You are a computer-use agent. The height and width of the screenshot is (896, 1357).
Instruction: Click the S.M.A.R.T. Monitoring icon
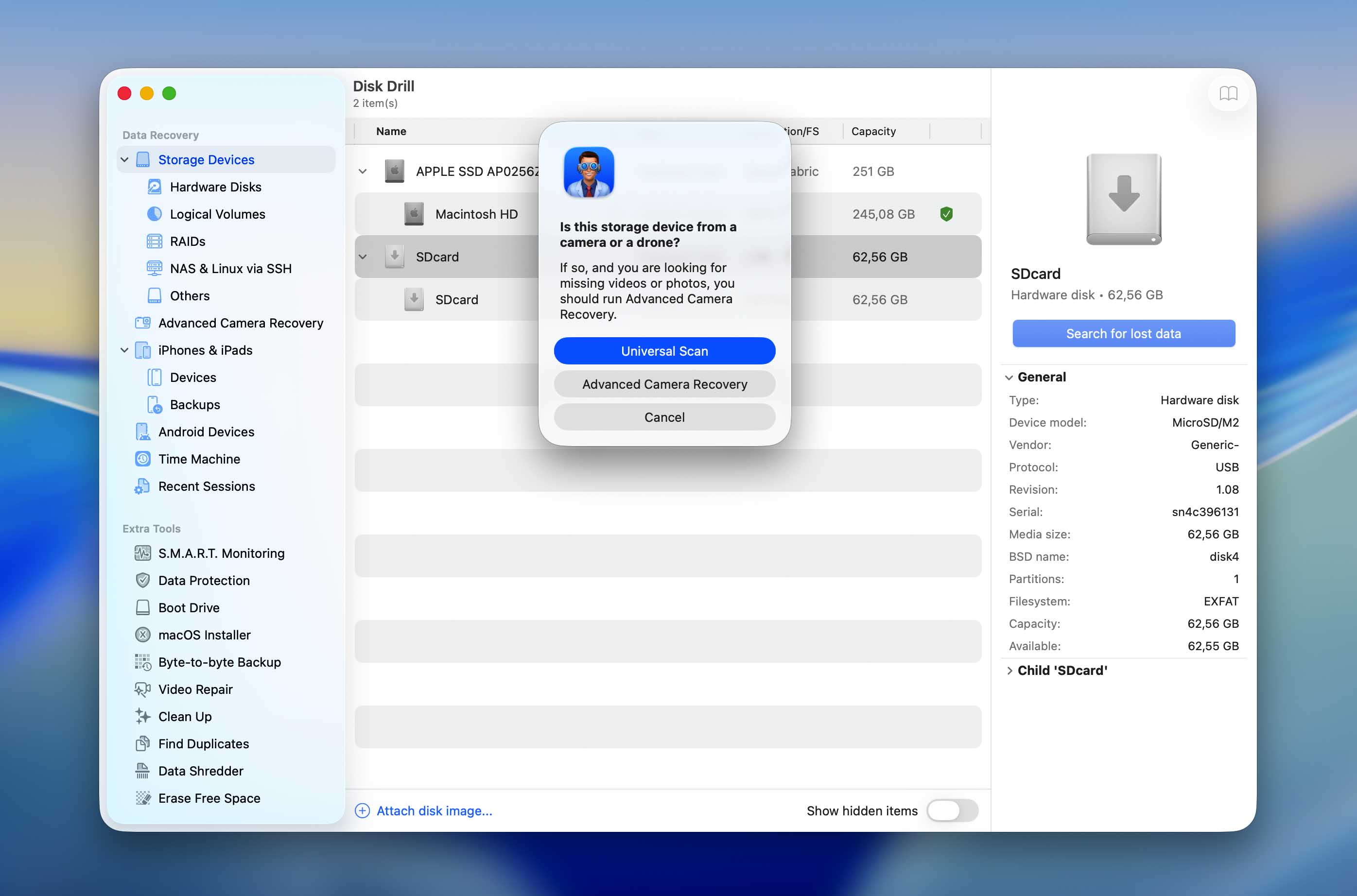pos(143,553)
